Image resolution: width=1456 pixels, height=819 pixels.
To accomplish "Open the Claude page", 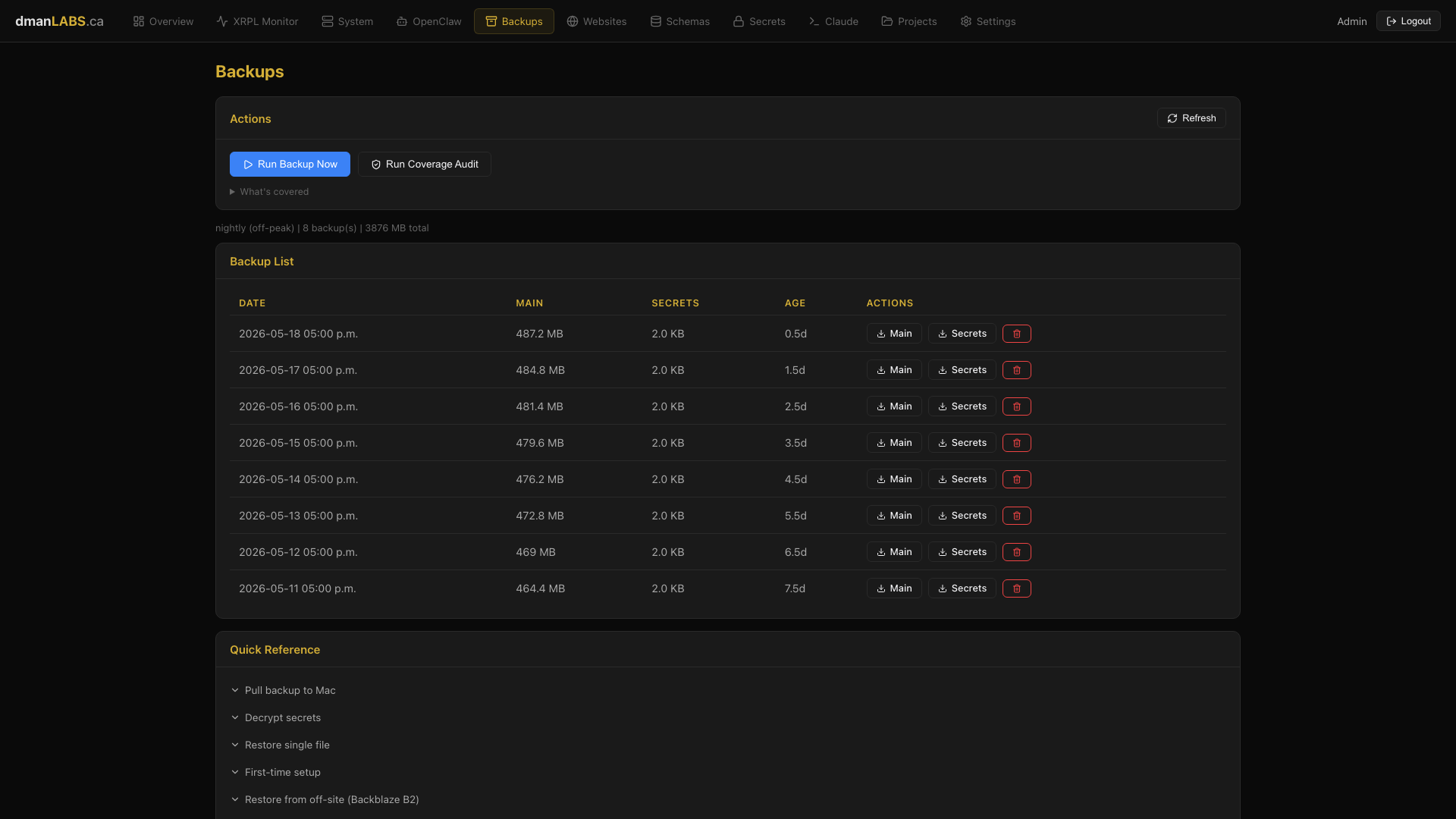I will click(833, 21).
